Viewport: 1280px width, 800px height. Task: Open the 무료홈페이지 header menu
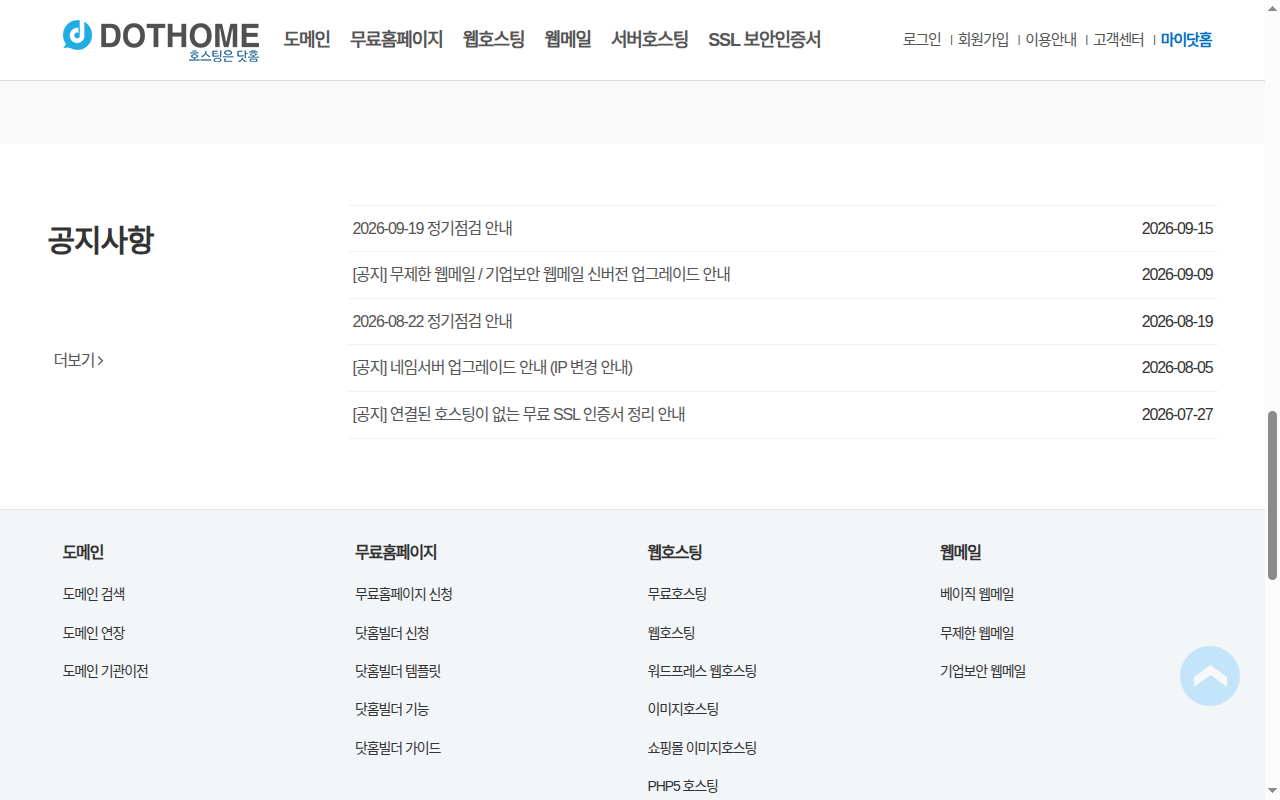pyautogui.click(x=397, y=40)
